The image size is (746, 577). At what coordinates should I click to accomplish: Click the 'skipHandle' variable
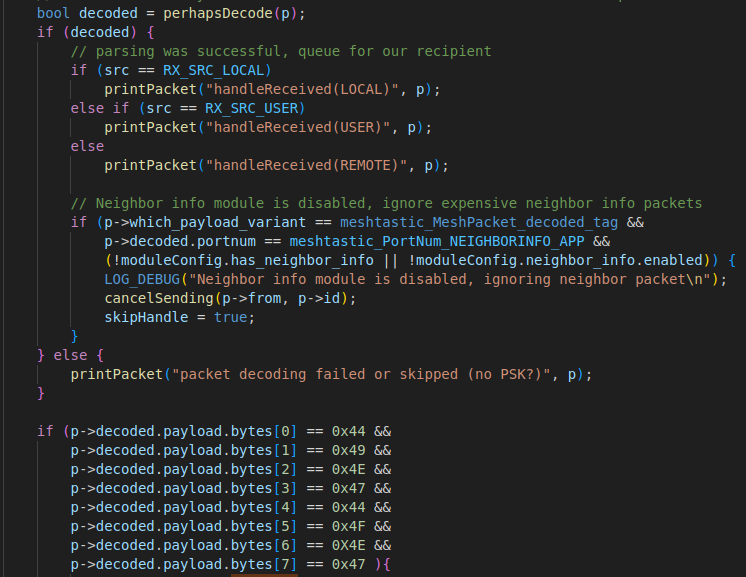coord(146,317)
